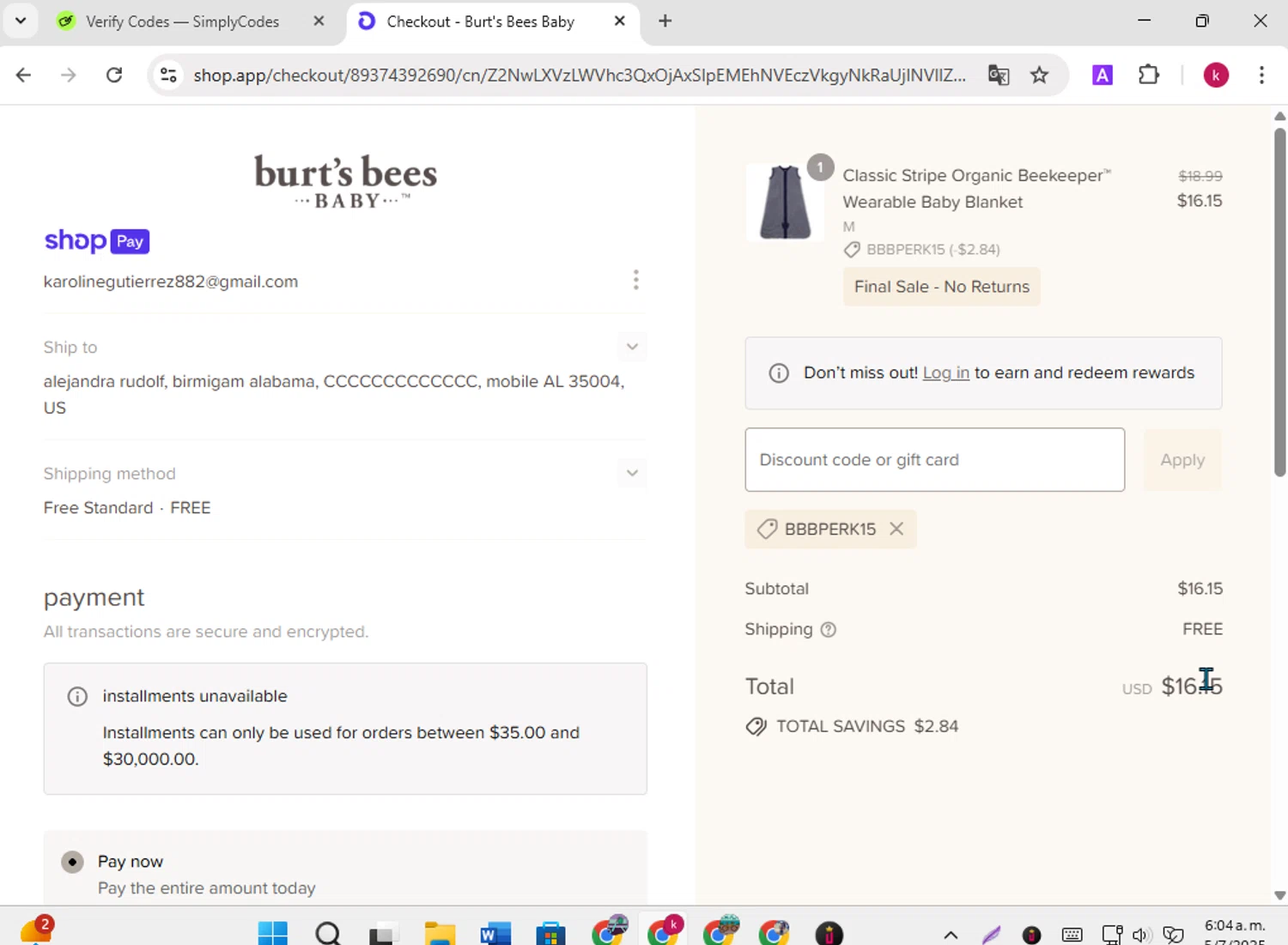Click the Shop Pay logo

[x=97, y=241]
